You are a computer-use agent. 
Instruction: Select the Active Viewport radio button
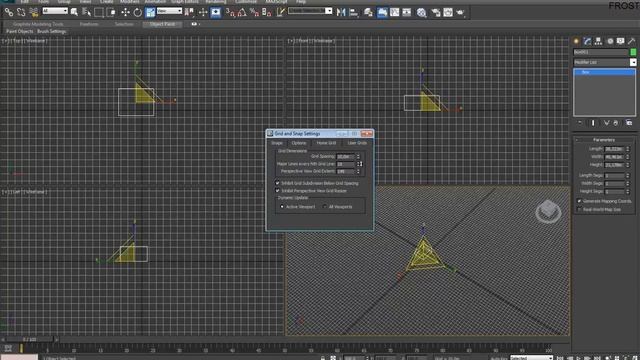pos(282,207)
